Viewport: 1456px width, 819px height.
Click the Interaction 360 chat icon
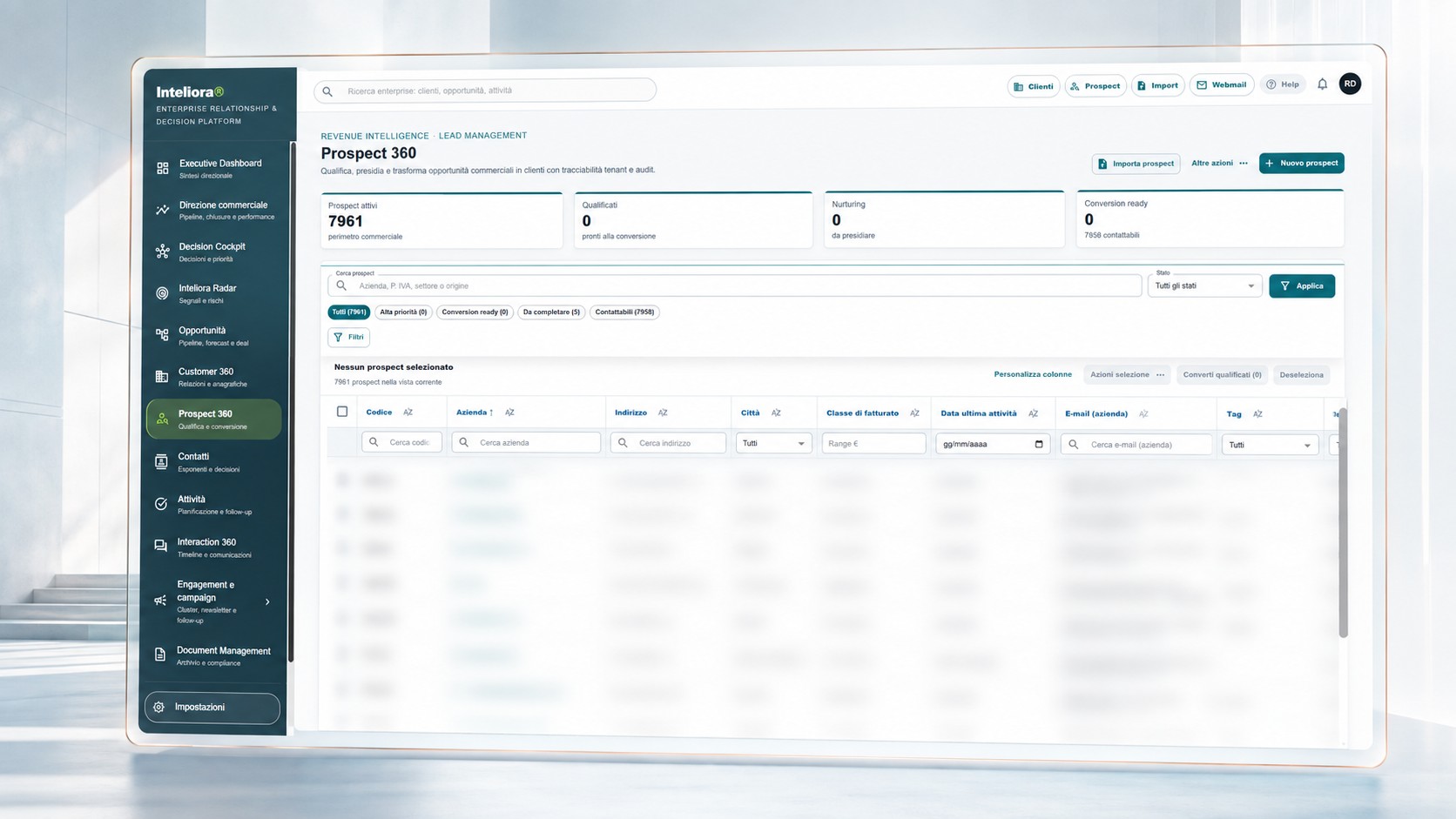[160, 547]
